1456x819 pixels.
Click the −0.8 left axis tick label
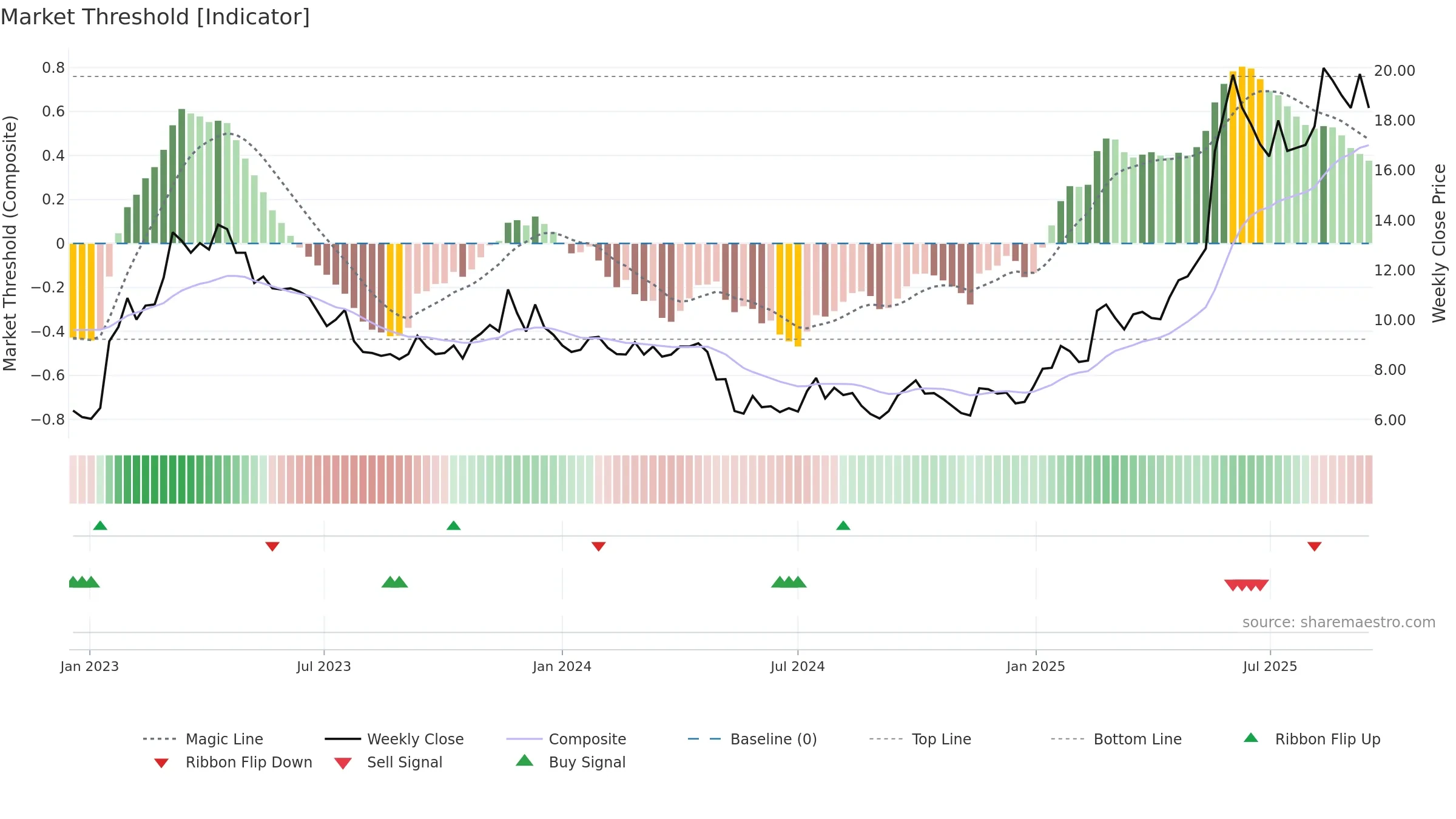pos(48,419)
